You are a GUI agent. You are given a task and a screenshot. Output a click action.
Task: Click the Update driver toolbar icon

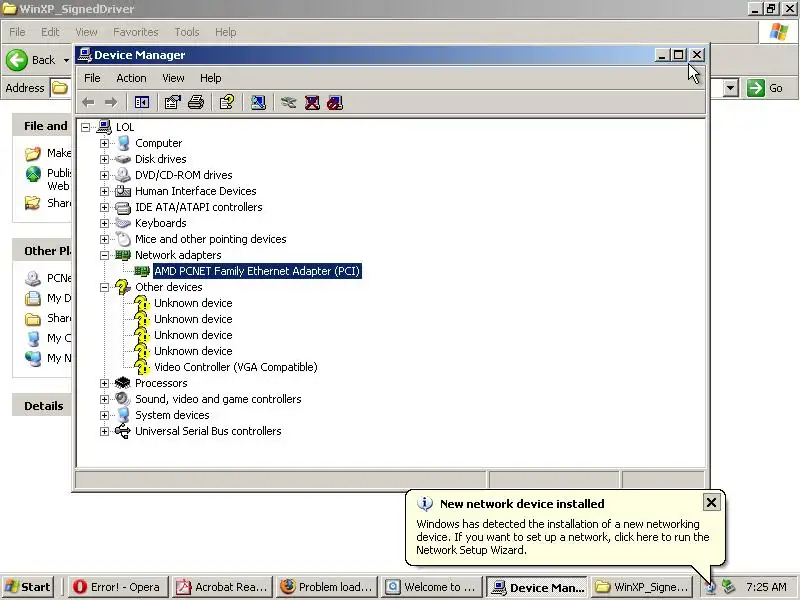tap(289, 103)
